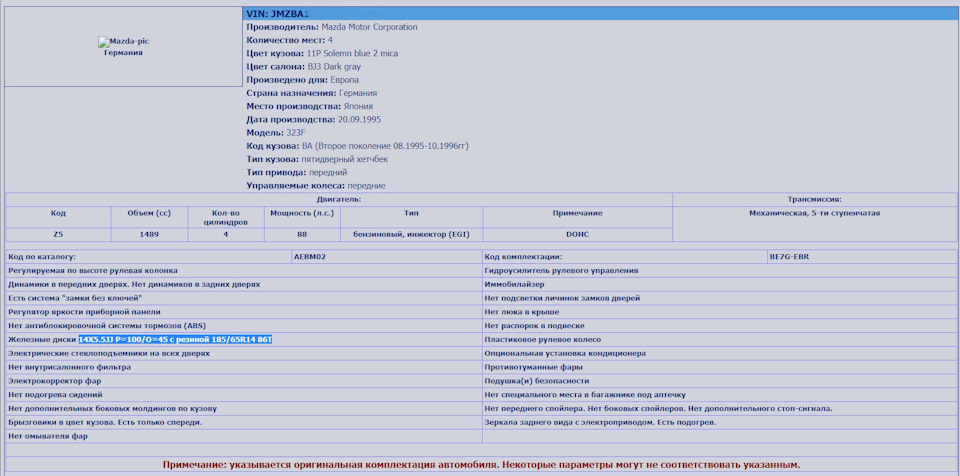Click body type "пятидверный хетчбек"
The image size is (960, 476).
tap(345, 159)
